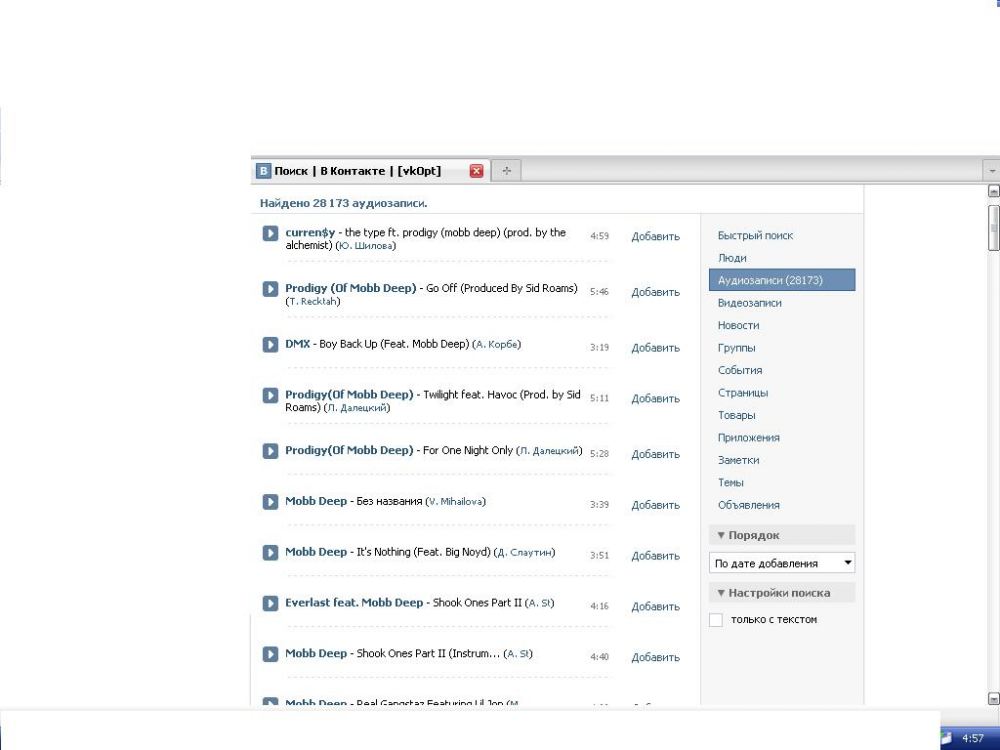Viewport: 1000px width, 750px height.
Task: Click the taskbar clock showing 4:57
Action: coord(973,739)
